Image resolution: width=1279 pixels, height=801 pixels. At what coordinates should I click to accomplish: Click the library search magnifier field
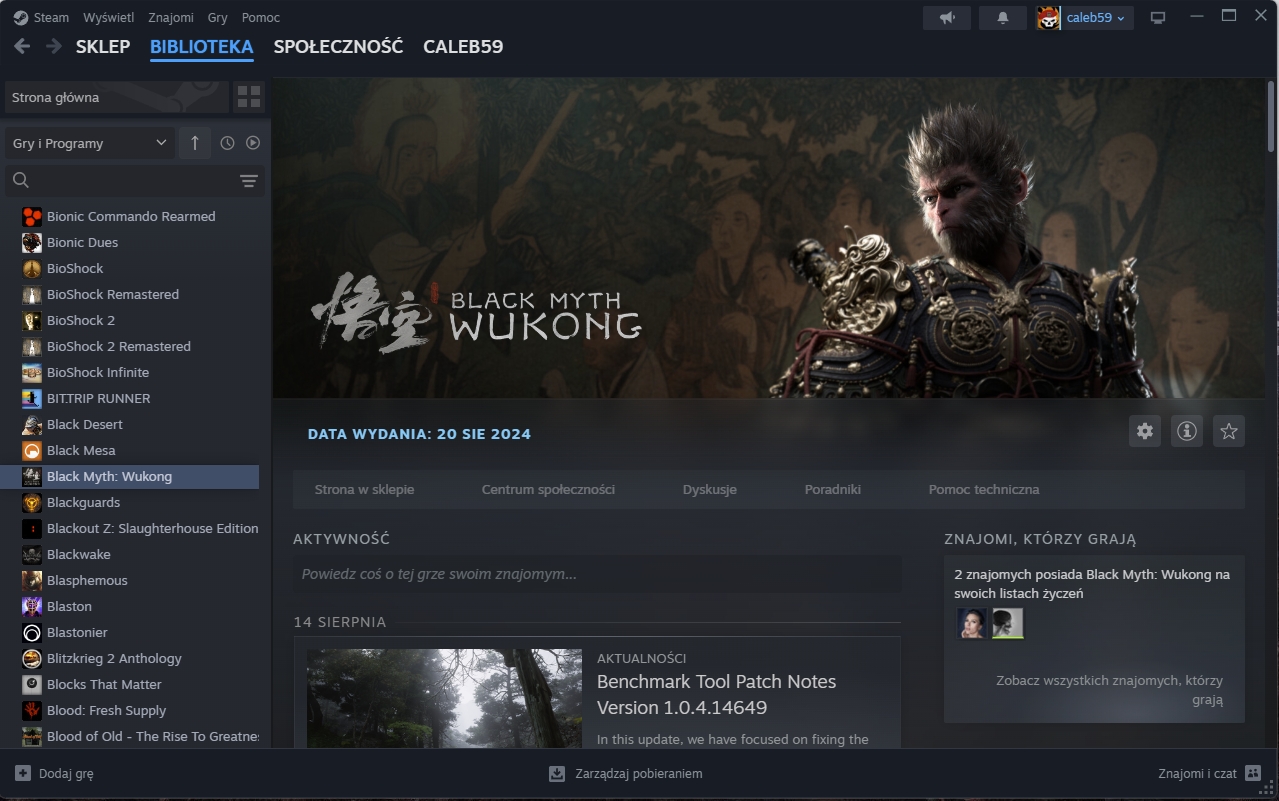tap(135, 180)
